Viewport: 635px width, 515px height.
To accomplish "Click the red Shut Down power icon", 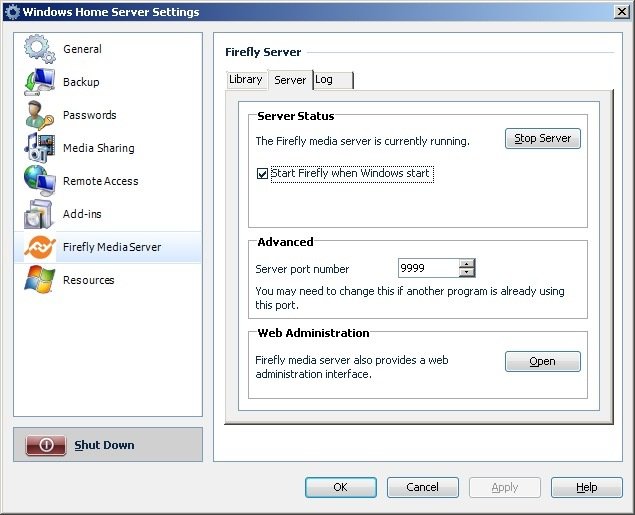I will (x=46, y=445).
